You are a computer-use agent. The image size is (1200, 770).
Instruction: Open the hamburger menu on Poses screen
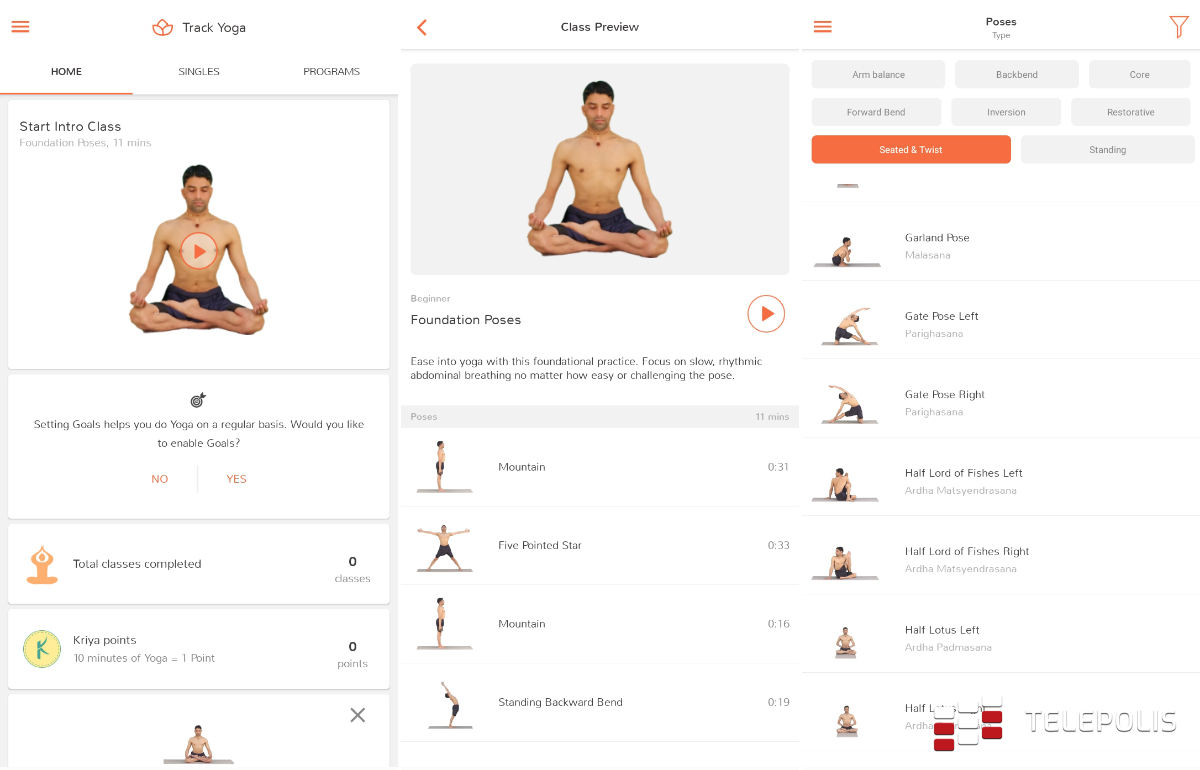coord(822,27)
